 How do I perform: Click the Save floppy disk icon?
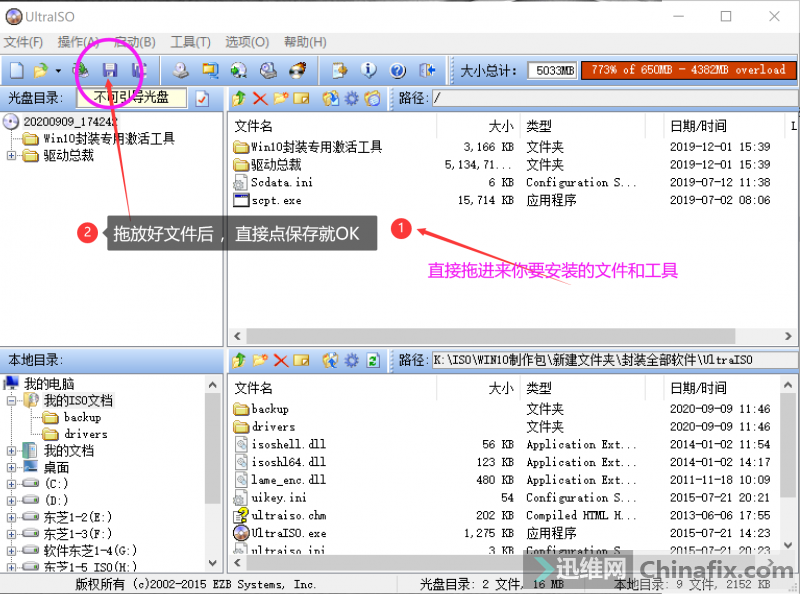tap(110, 70)
